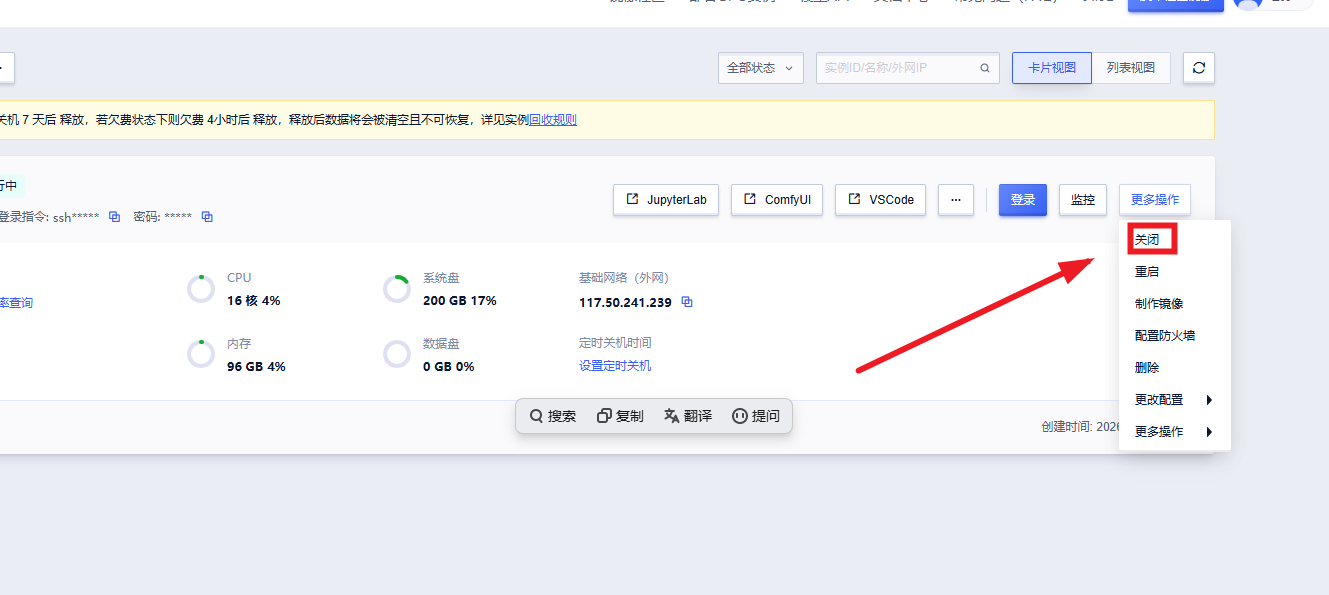Copy the external IP address
Viewport: 1329px width, 595px height.
point(687,302)
